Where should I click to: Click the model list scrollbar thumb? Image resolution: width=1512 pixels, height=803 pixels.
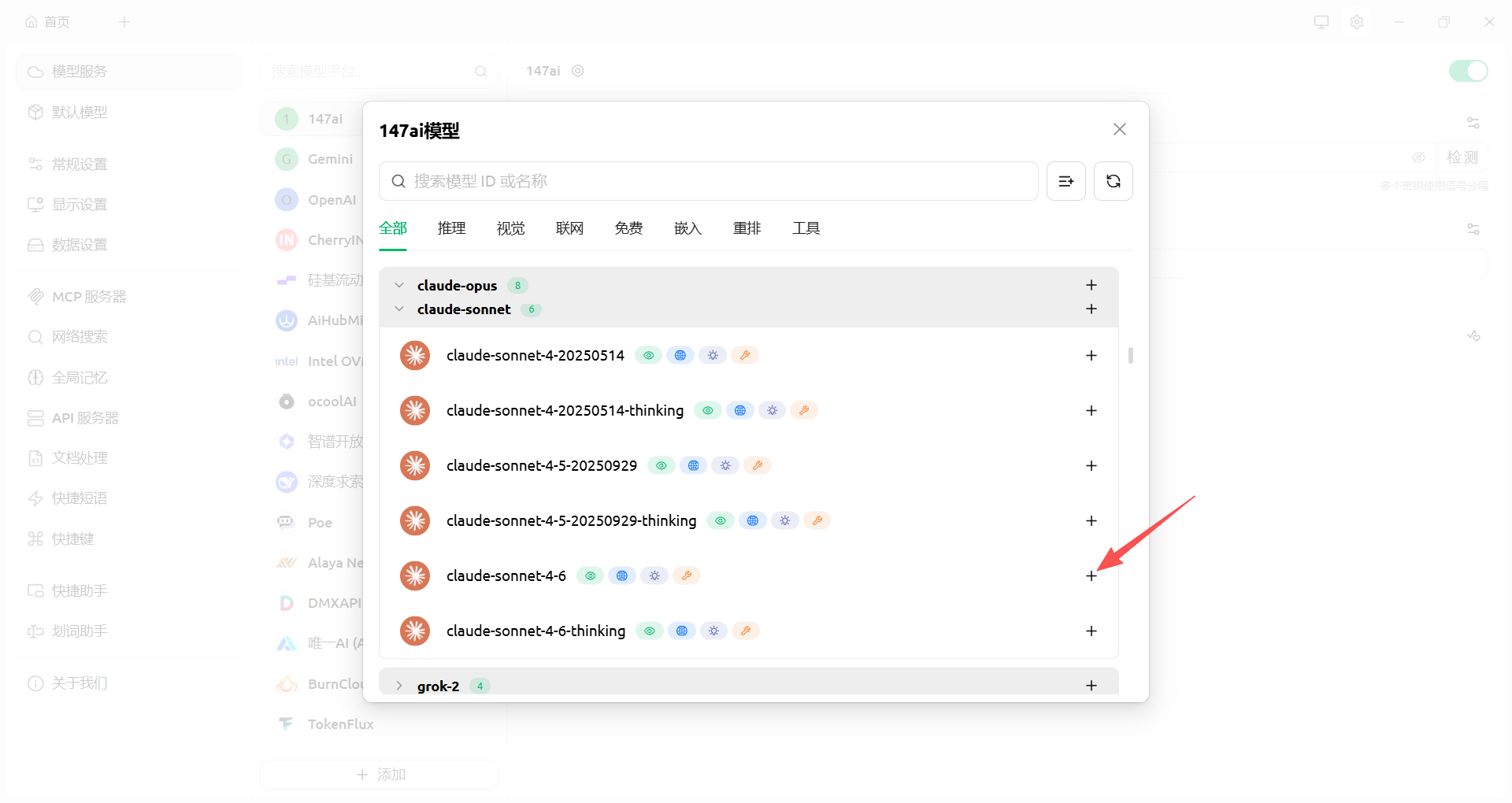pyautogui.click(x=1131, y=356)
